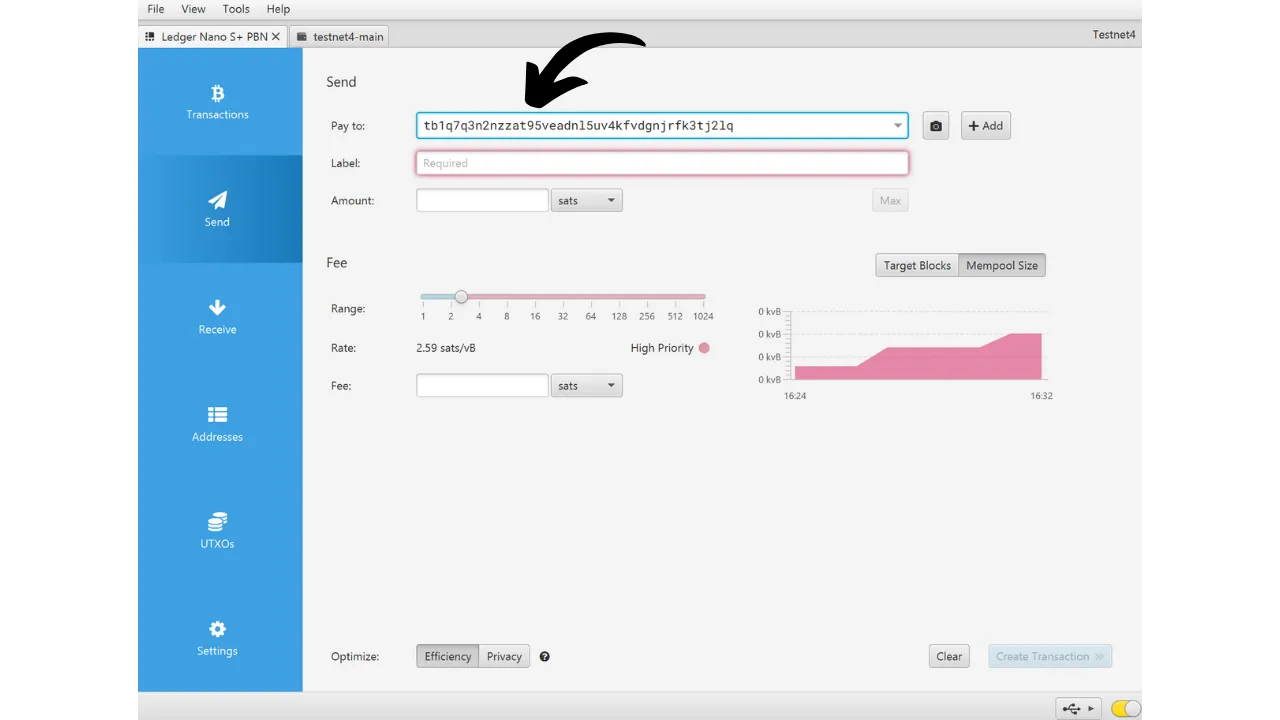1280x720 pixels.
Task: Open the Help menu
Action: (278, 9)
